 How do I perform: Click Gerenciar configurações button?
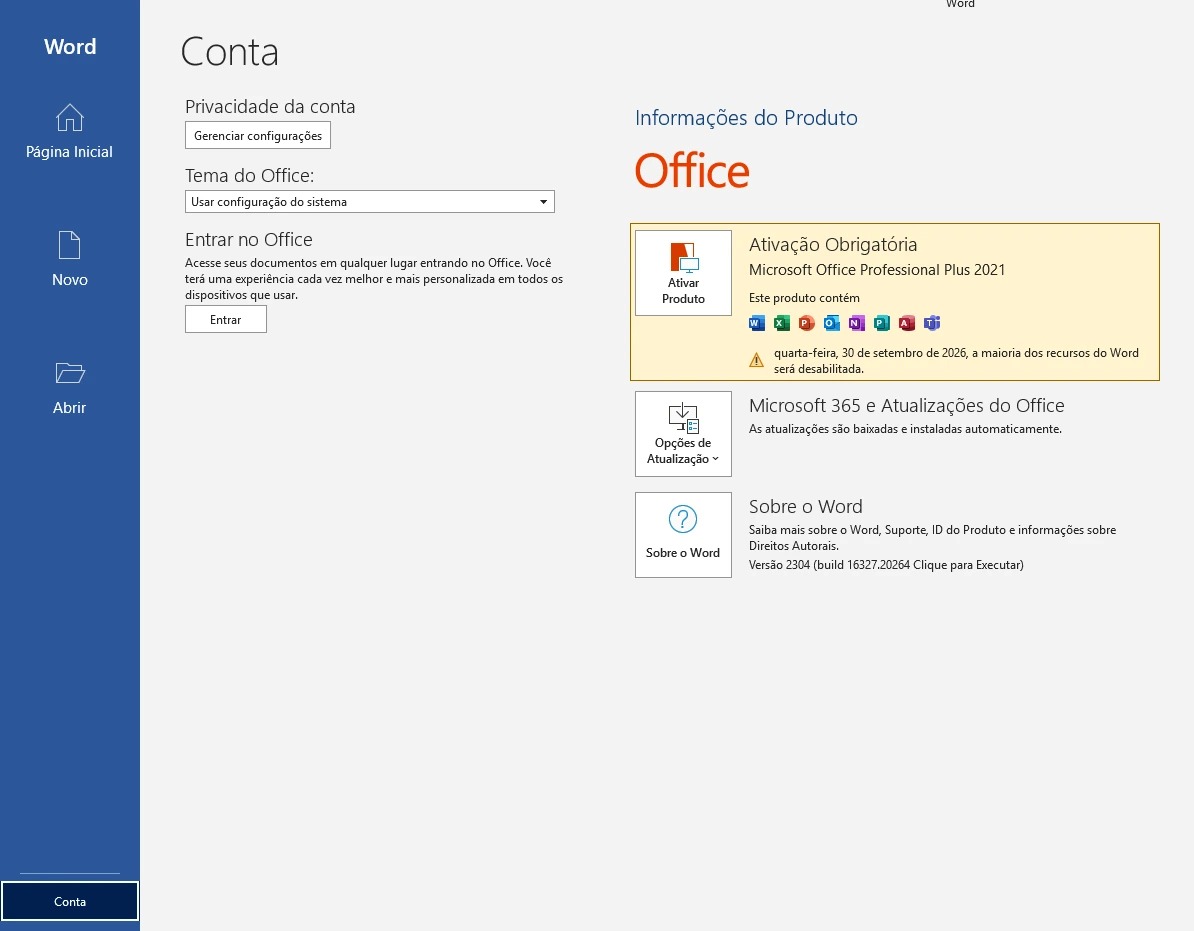click(x=257, y=136)
